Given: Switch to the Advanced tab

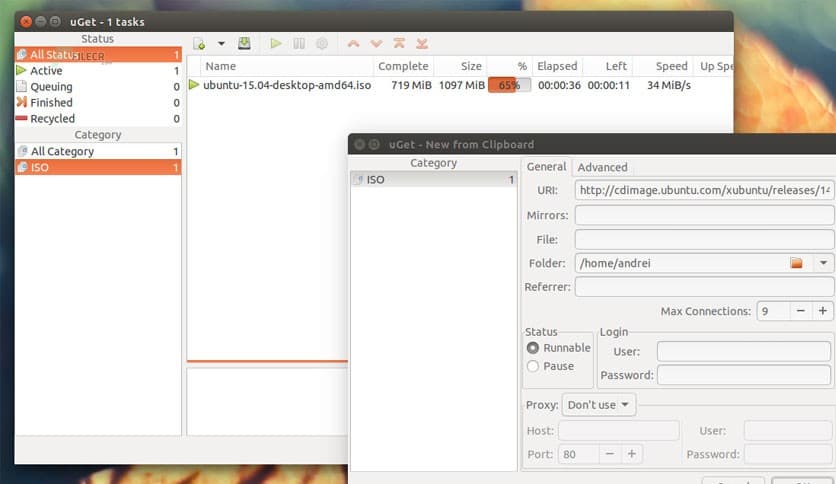Looking at the screenshot, I should coord(602,167).
